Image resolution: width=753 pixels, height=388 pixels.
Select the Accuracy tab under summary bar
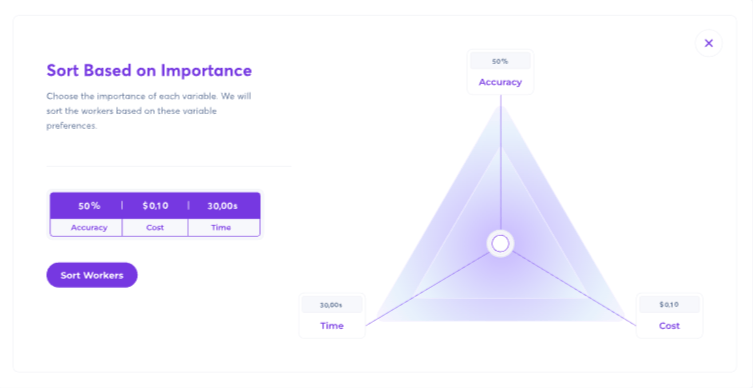(89, 228)
